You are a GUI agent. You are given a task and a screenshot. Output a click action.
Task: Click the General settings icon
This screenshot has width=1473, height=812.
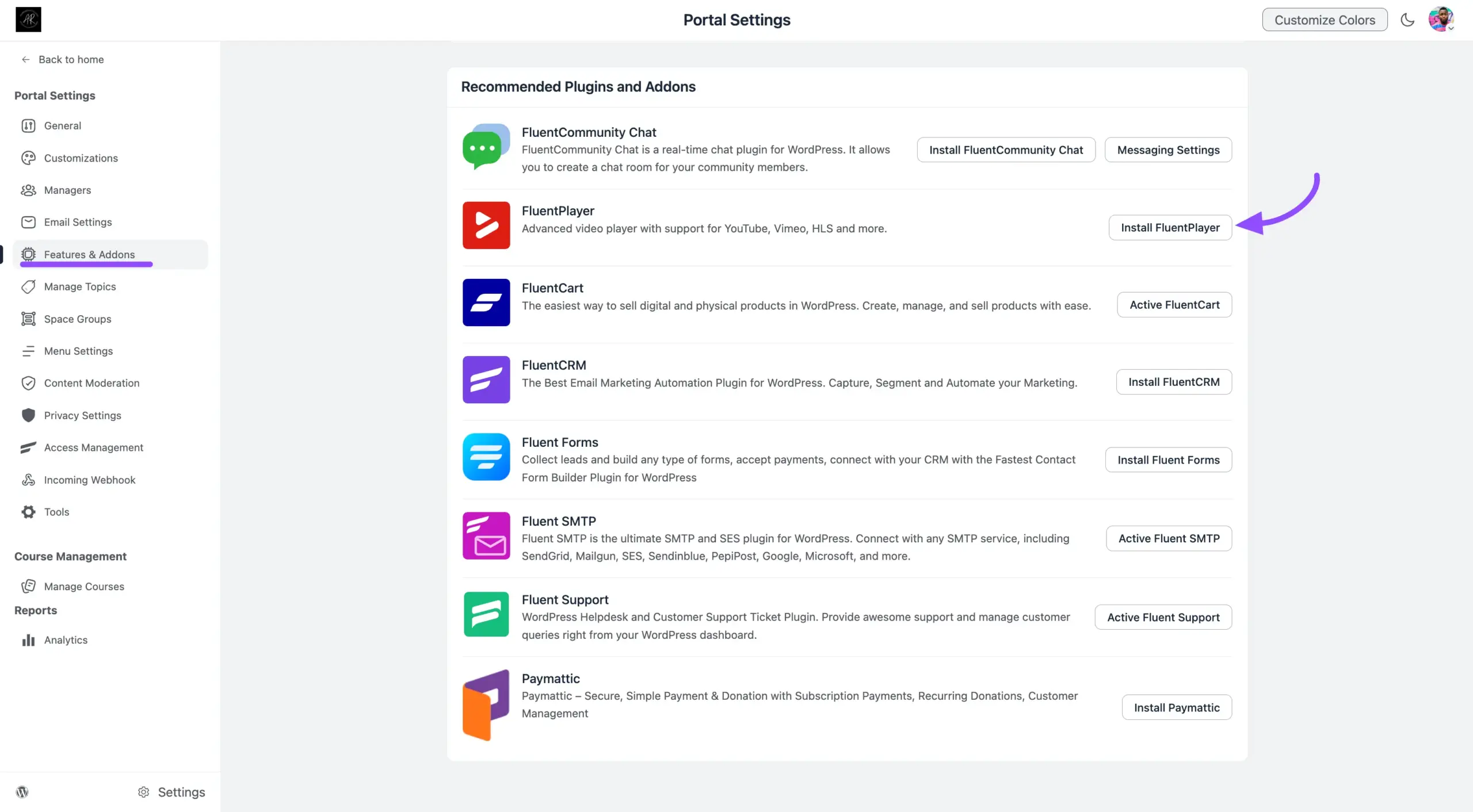click(x=28, y=125)
